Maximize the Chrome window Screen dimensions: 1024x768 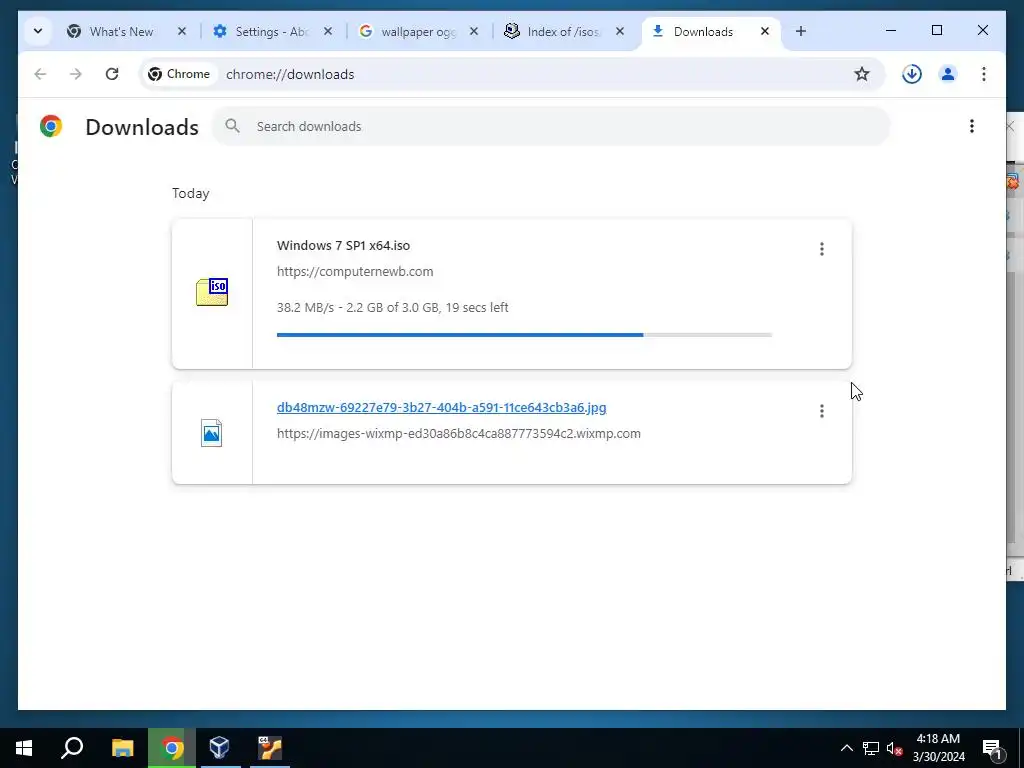936,30
